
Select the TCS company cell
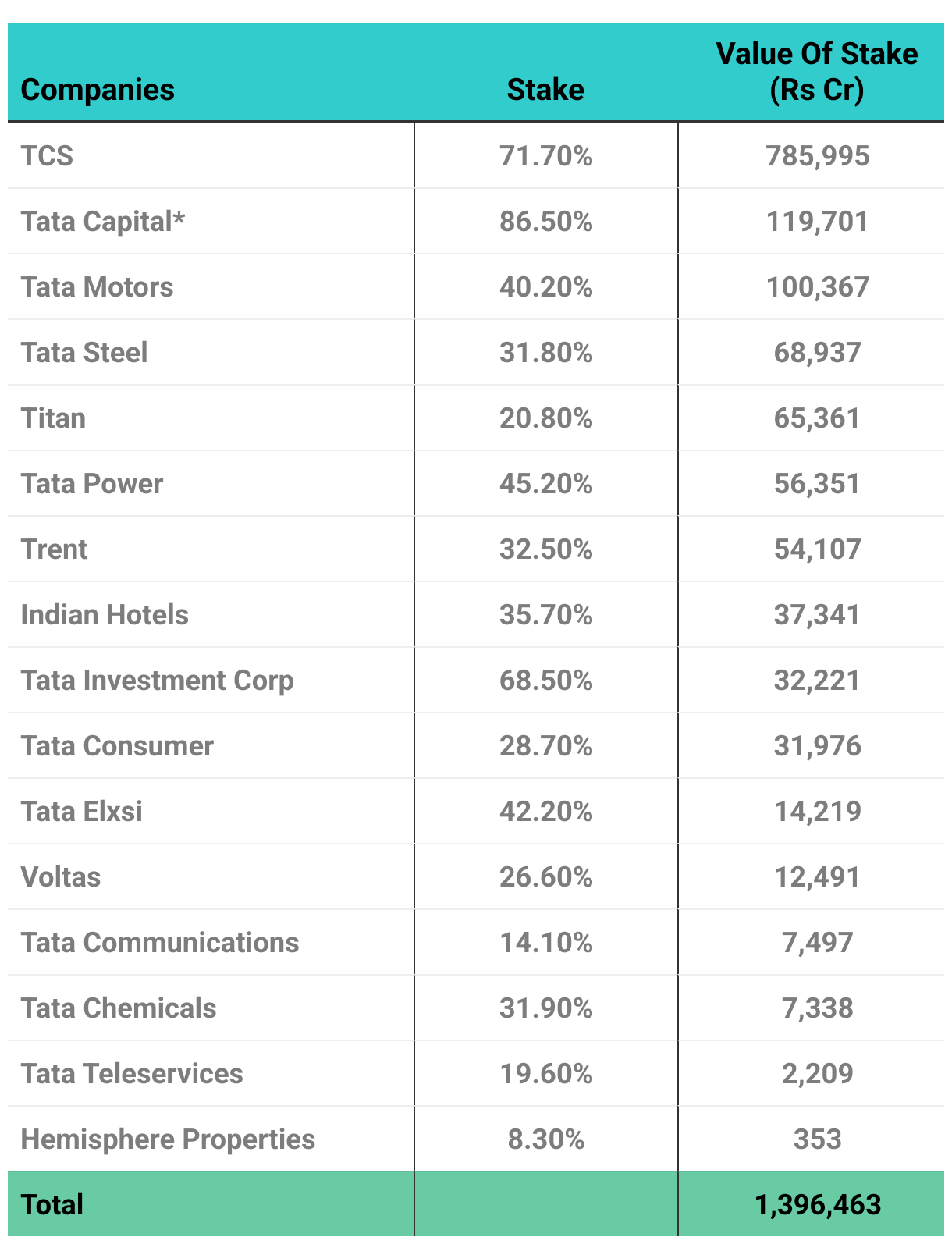point(47,156)
